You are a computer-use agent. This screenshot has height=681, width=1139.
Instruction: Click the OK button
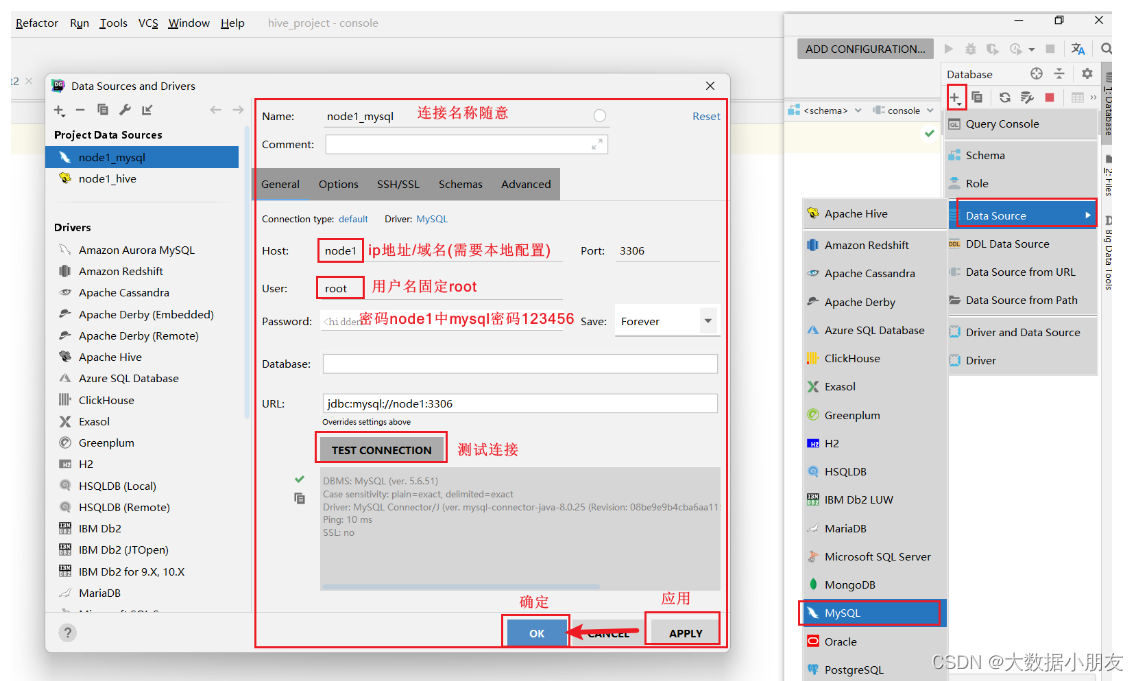point(536,633)
